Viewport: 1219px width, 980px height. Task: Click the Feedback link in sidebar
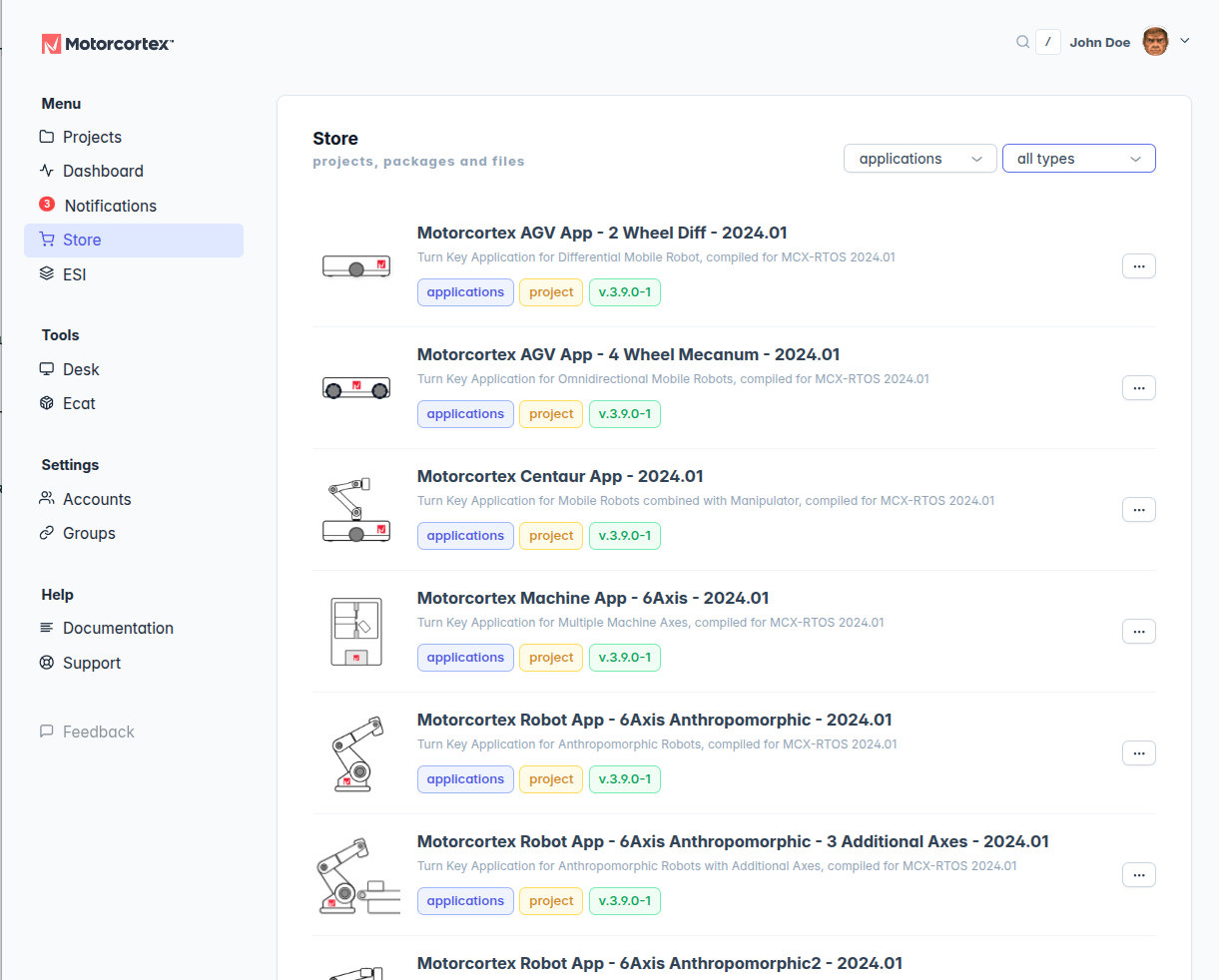pos(98,732)
